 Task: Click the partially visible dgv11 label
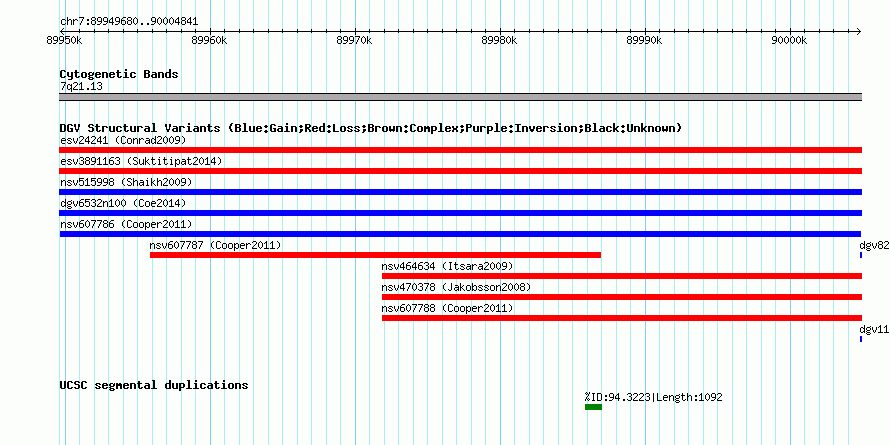click(874, 329)
